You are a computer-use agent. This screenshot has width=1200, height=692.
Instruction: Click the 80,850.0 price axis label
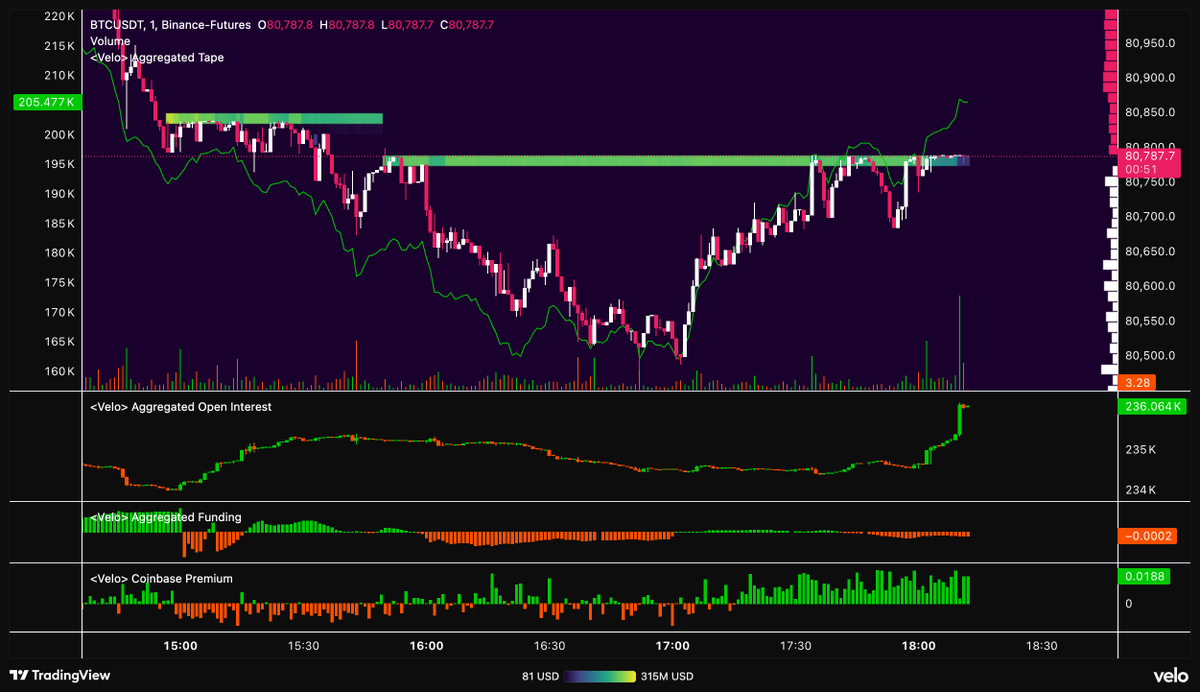point(1150,112)
